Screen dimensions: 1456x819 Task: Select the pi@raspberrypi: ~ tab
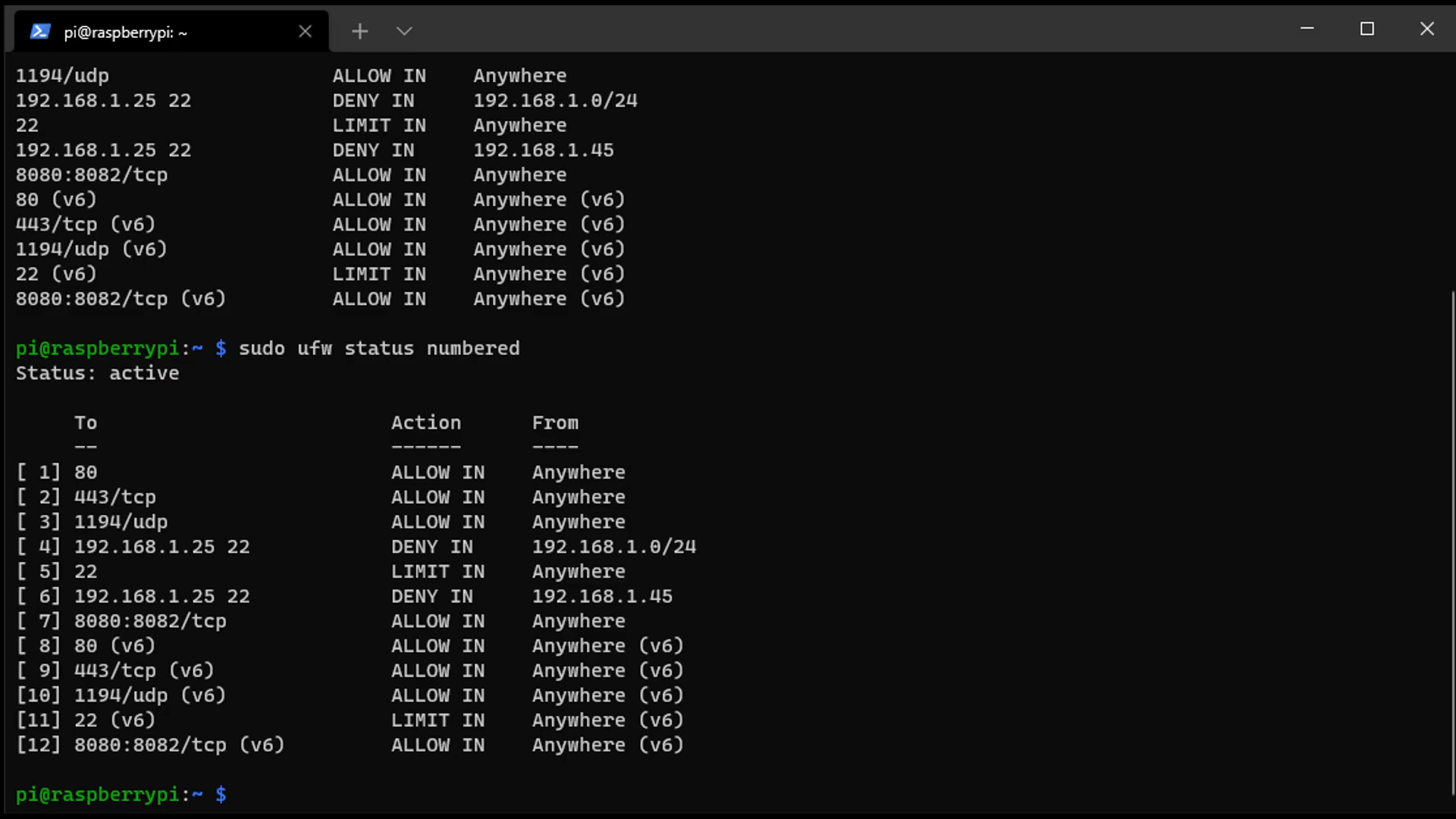coord(125,33)
